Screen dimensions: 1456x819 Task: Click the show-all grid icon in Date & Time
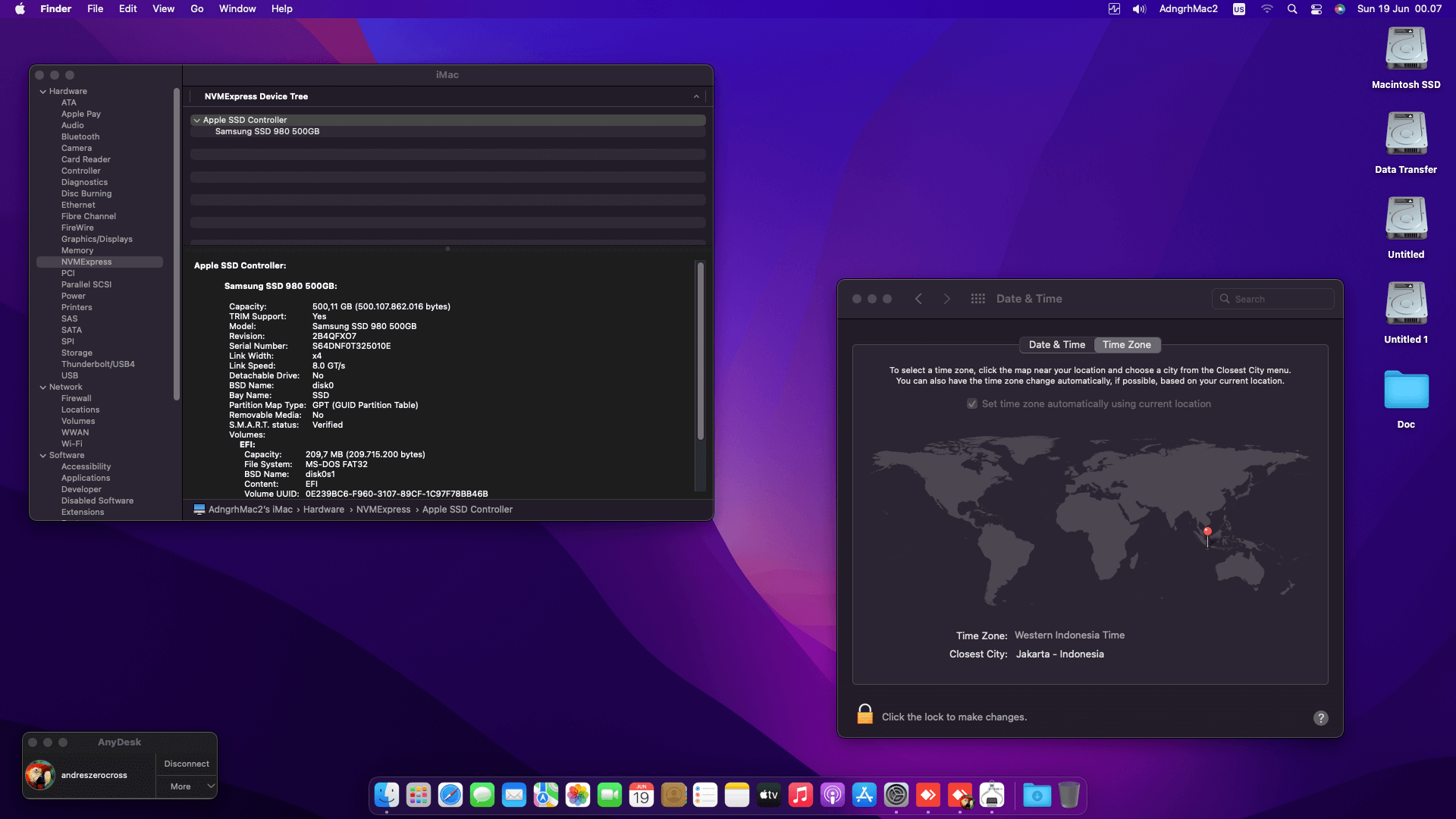point(977,299)
